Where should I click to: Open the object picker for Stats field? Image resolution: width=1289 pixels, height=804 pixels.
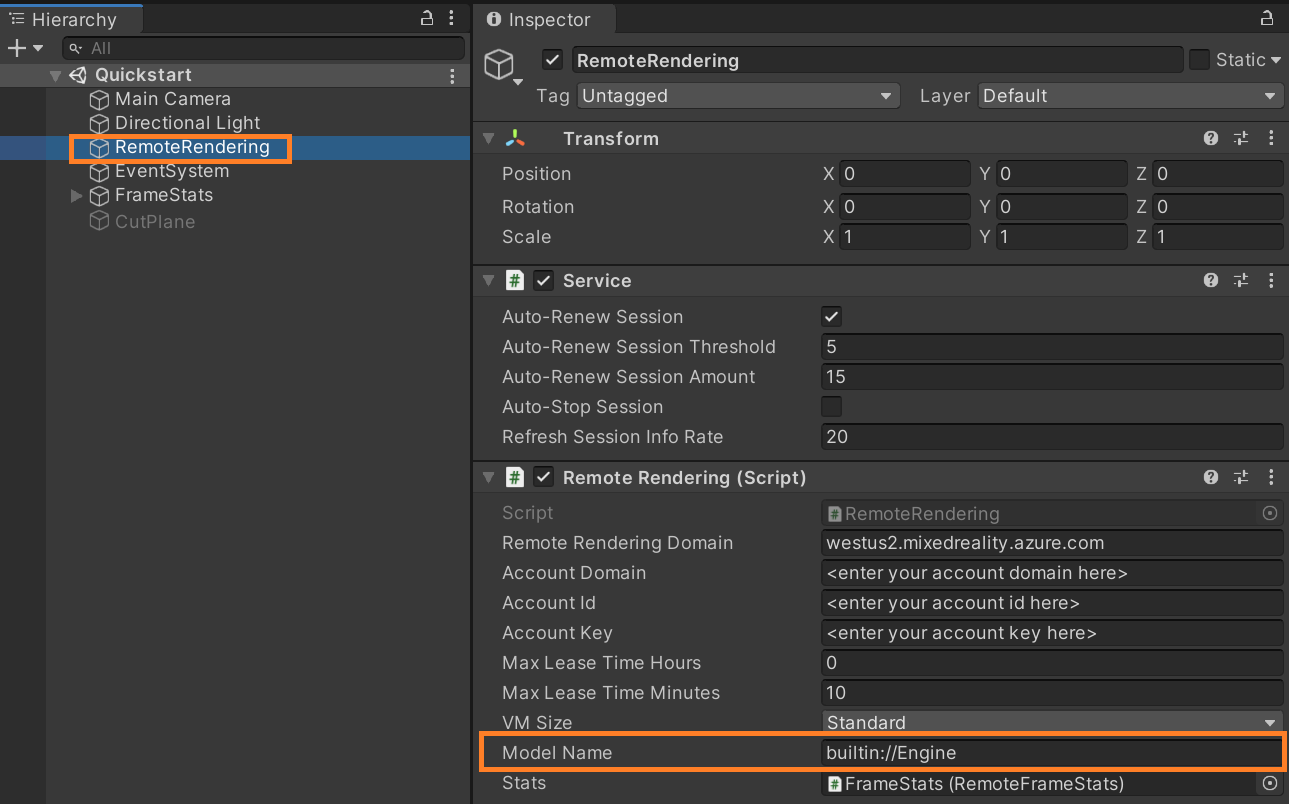(1269, 783)
